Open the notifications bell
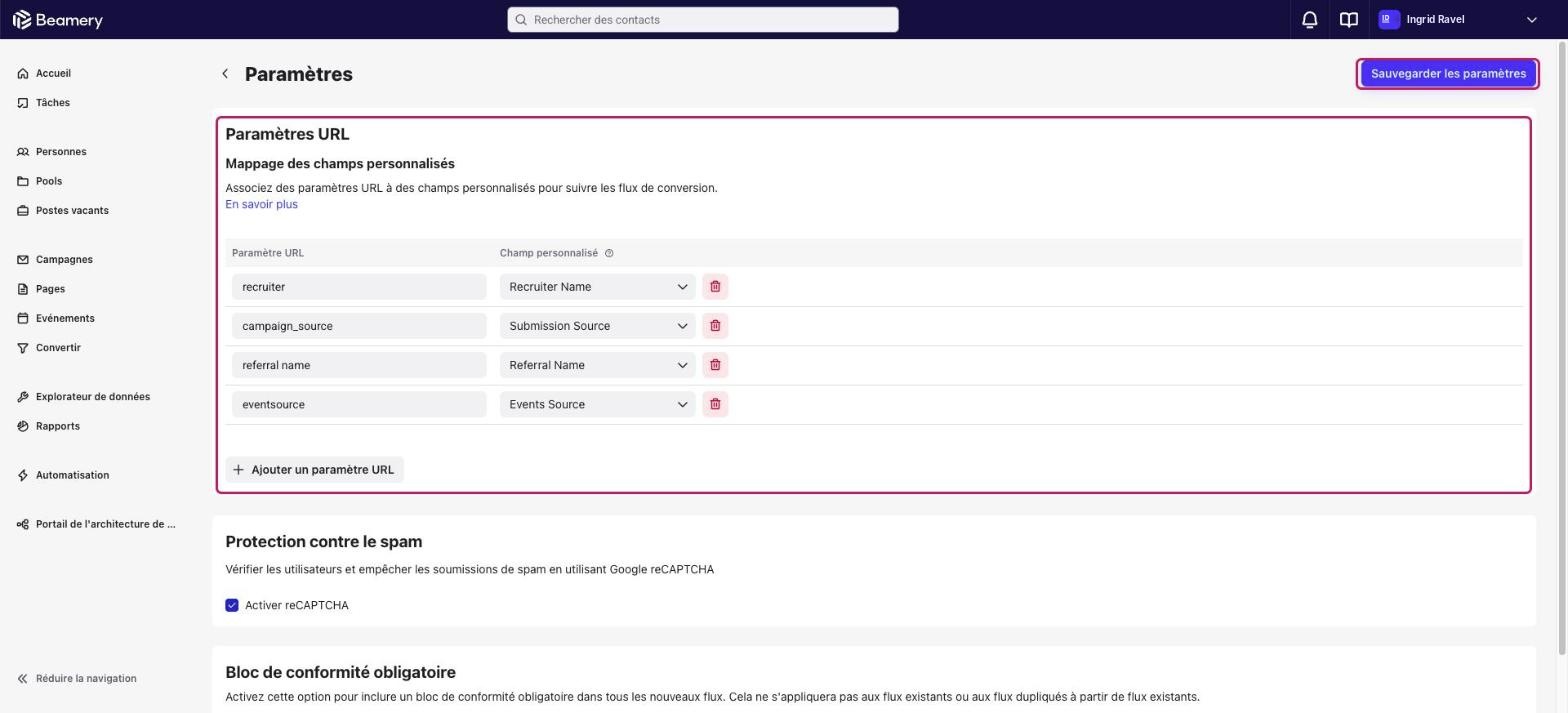The height and width of the screenshot is (713, 1568). 1309,20
